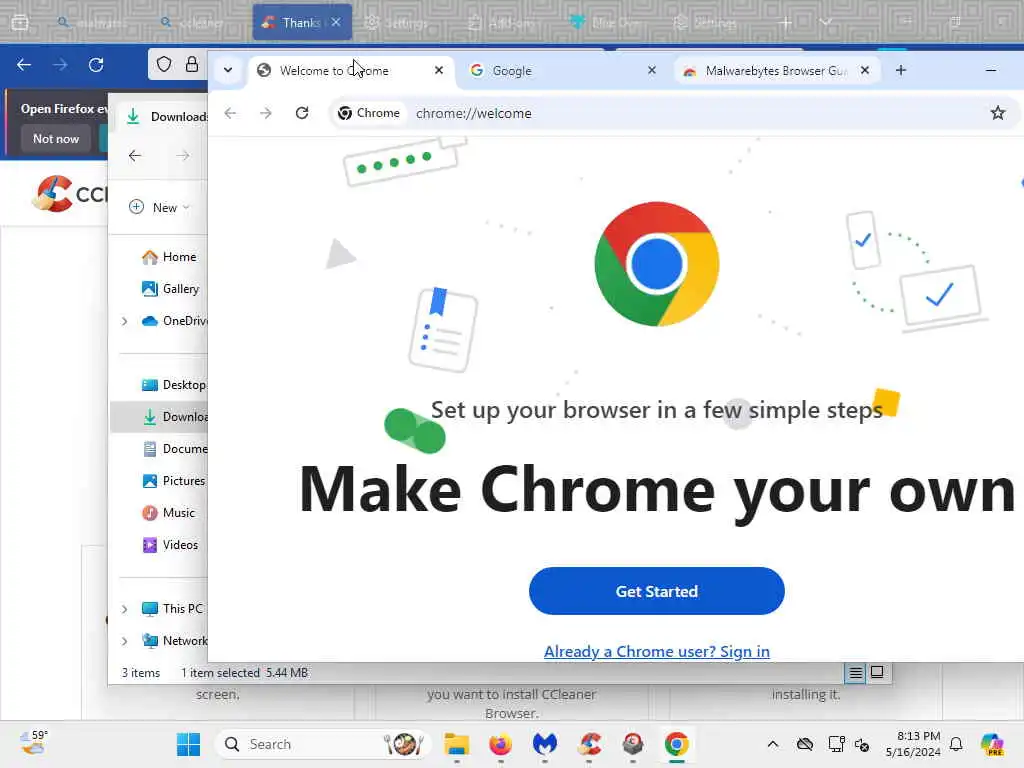1024x768 pixels.
Task: Bookmark this page with the star icon
Action: coord(998,113)
